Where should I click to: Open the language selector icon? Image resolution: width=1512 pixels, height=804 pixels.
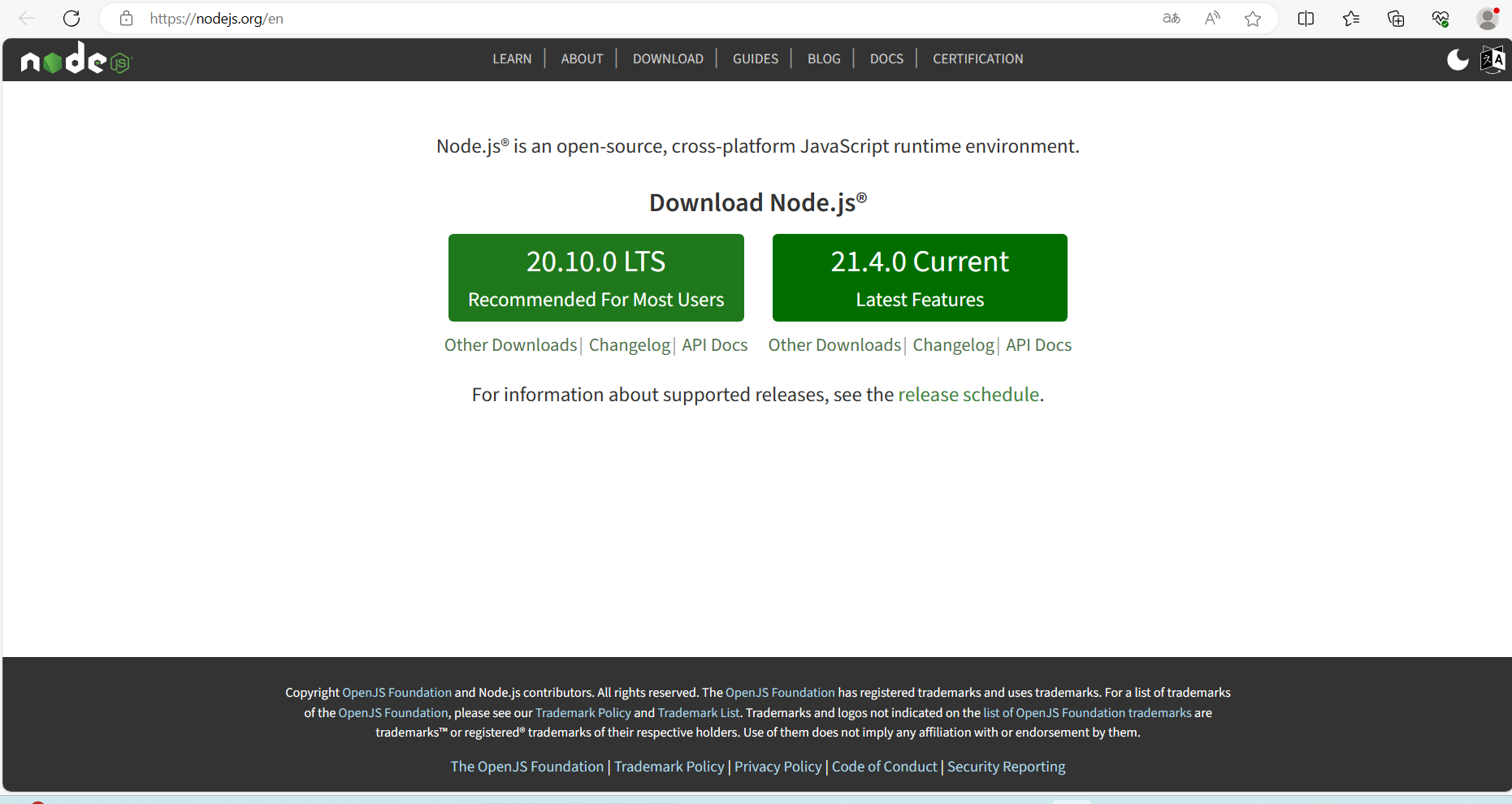pyautogui.click(x=1493, y=59)
